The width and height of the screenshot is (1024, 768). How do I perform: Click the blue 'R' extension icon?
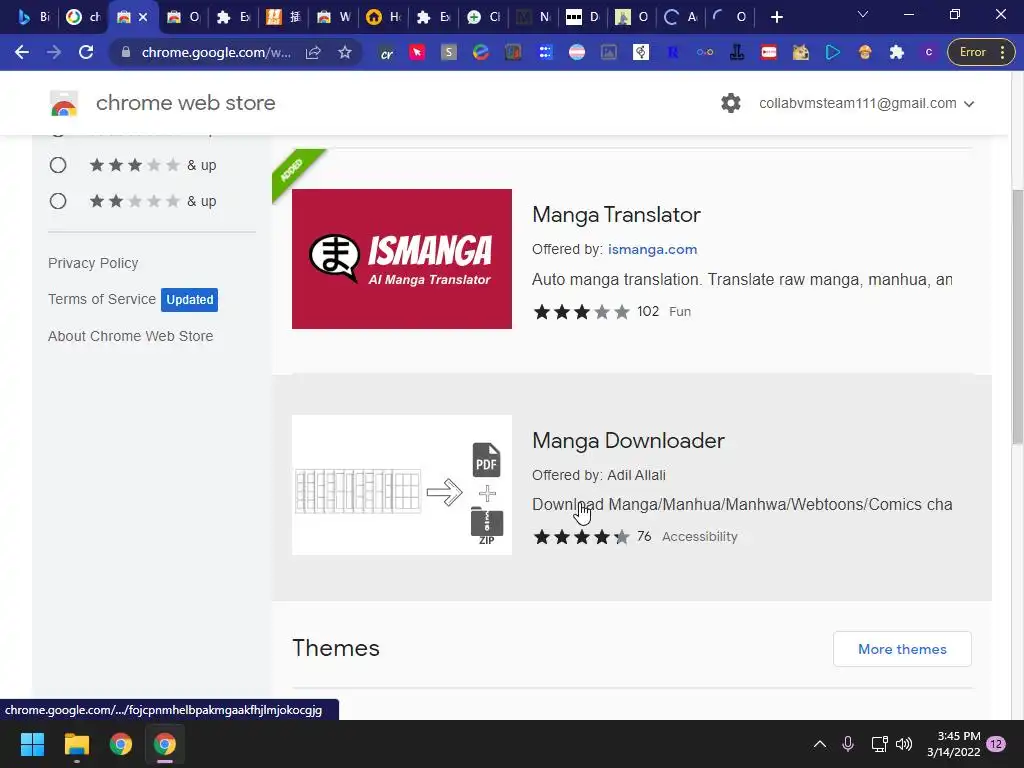pyautogui.click(x=673, y=52)
